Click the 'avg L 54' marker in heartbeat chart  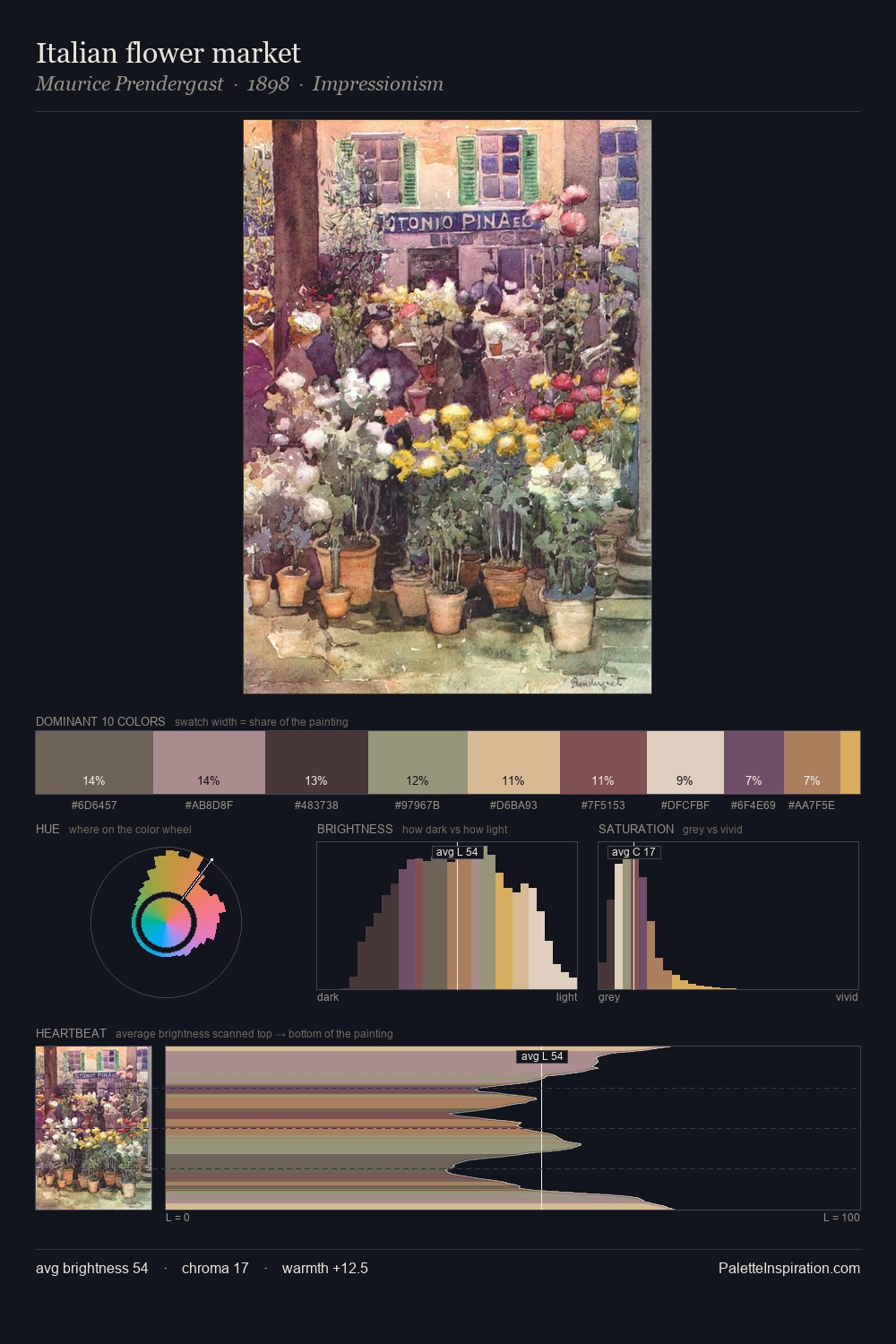(542, 1056)
